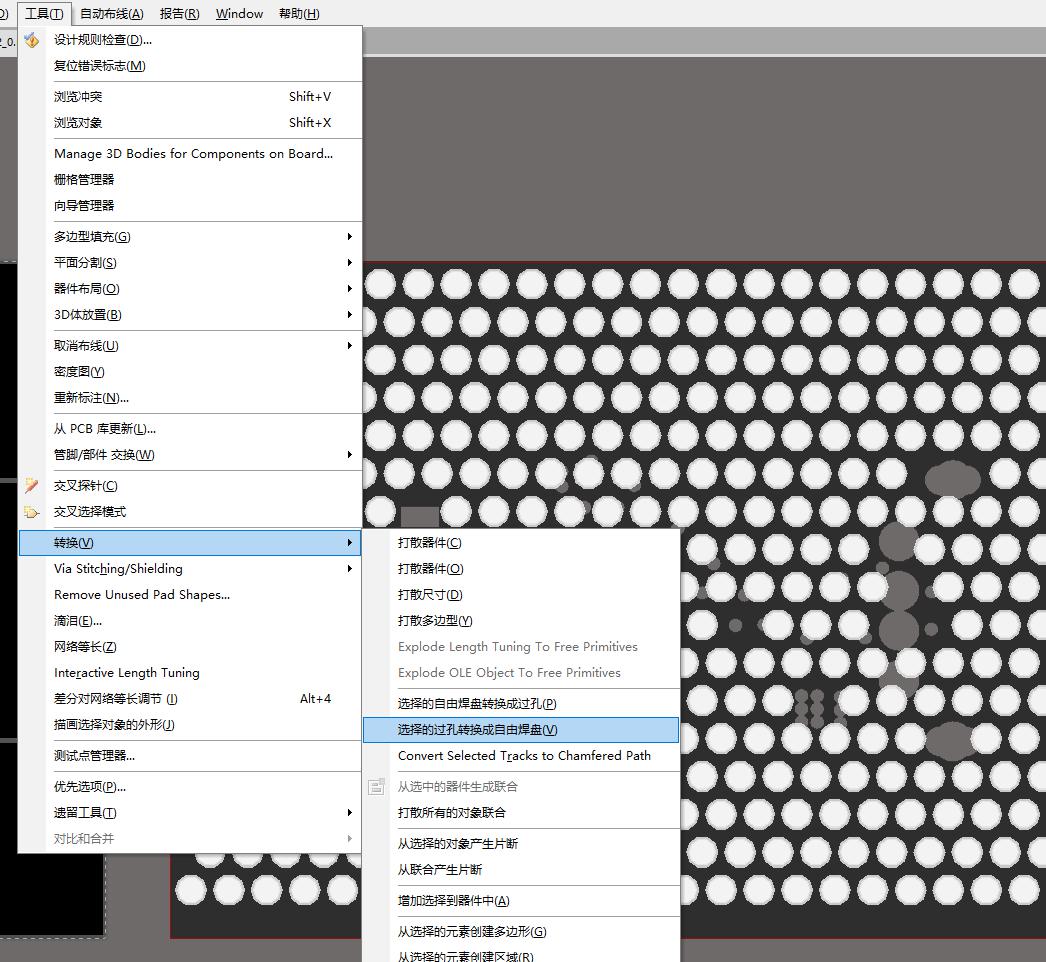Click the cross probe pencil icon
Image resolution: width=1046 pixels, height=962 pixels.
coord(32,486)
